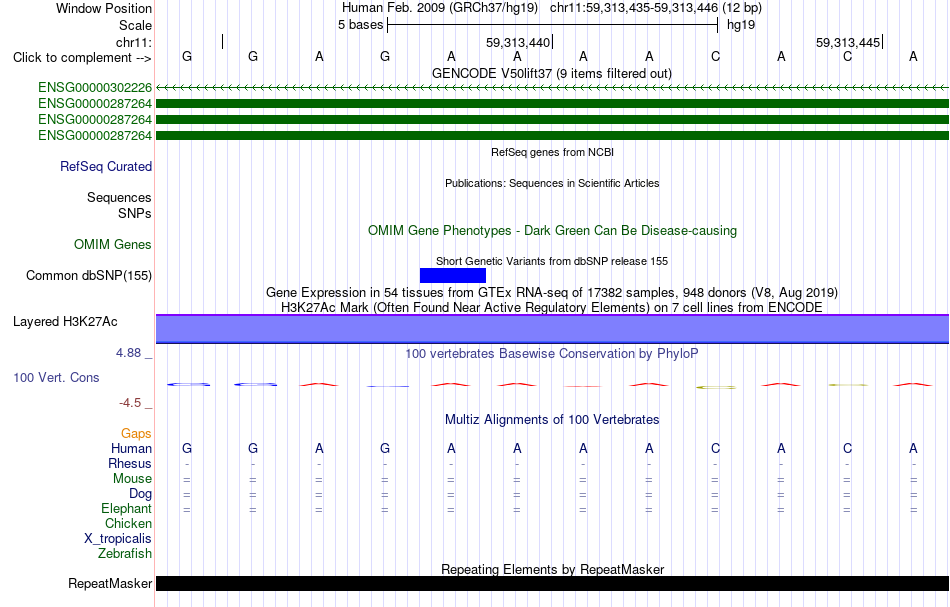Click the RepeatMasker track label

pyautogui.click(x=110, y=583)
